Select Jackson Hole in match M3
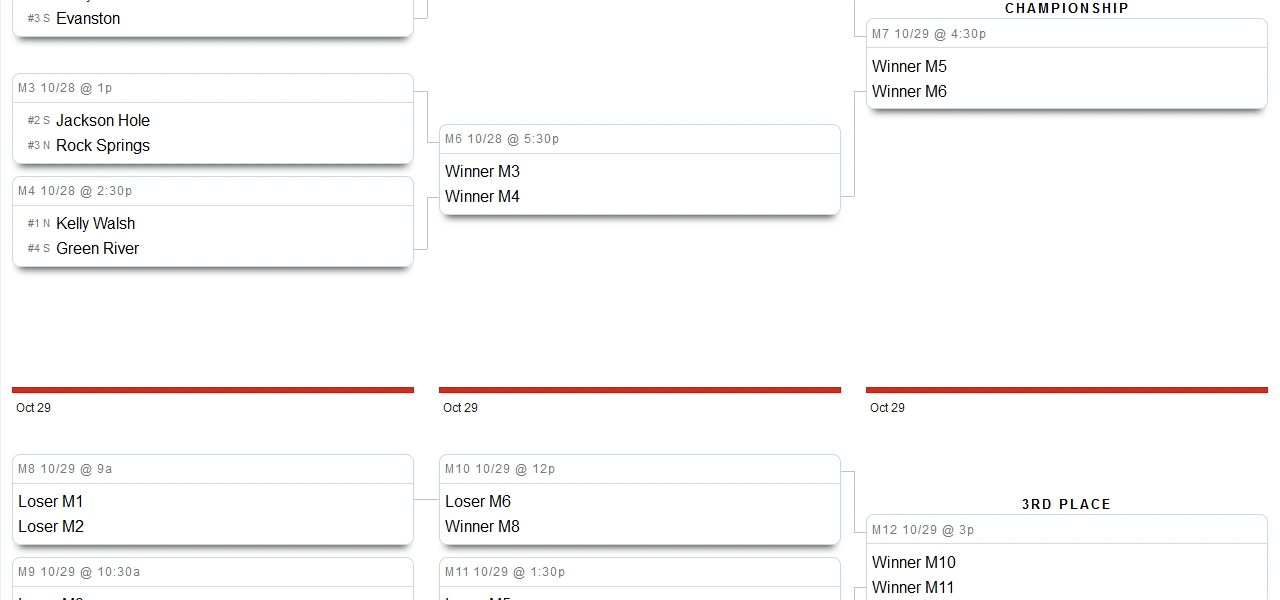 click(x=103, y=120)
